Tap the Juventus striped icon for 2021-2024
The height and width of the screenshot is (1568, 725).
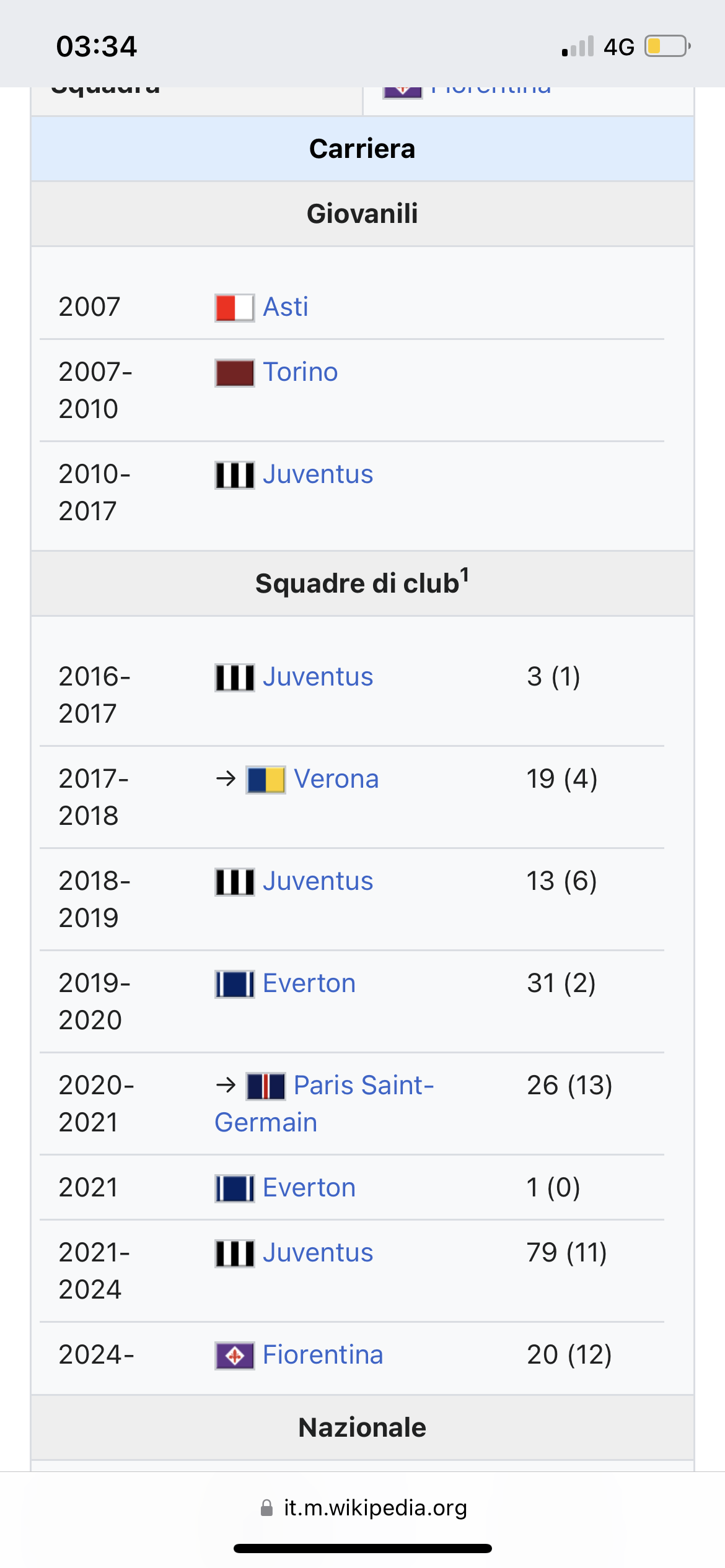pos(234,1253)
